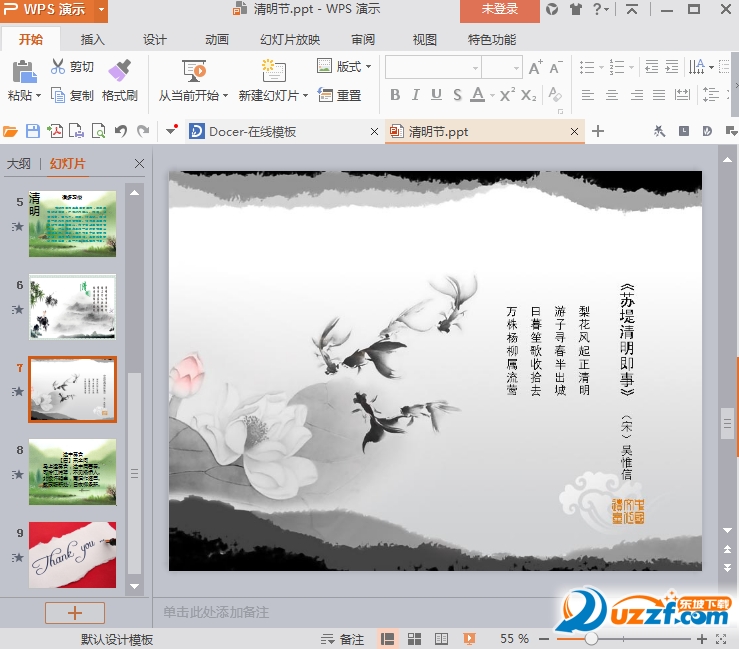This screenshot has height=649, width=739.
Task: Save the presentation with disk icon
Action: 33,131
